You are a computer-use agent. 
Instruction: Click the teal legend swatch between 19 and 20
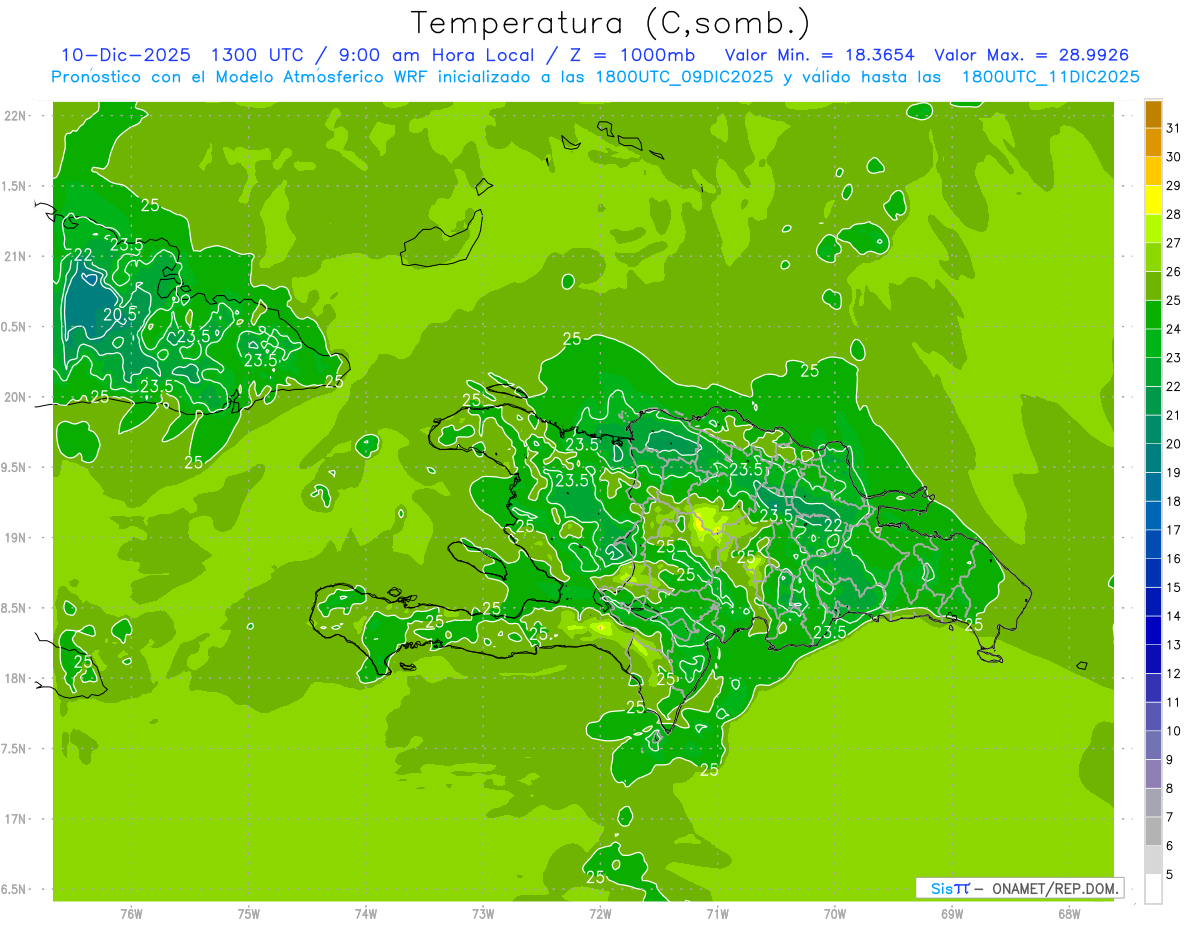click(x=1153, y=459)
